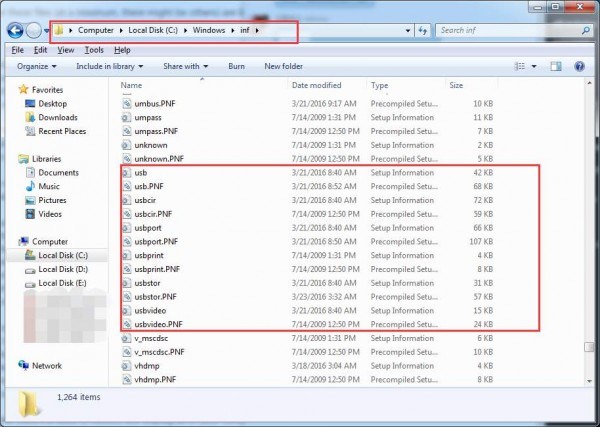Open the Videos library
600x427 pixels.
coord(50,214)
